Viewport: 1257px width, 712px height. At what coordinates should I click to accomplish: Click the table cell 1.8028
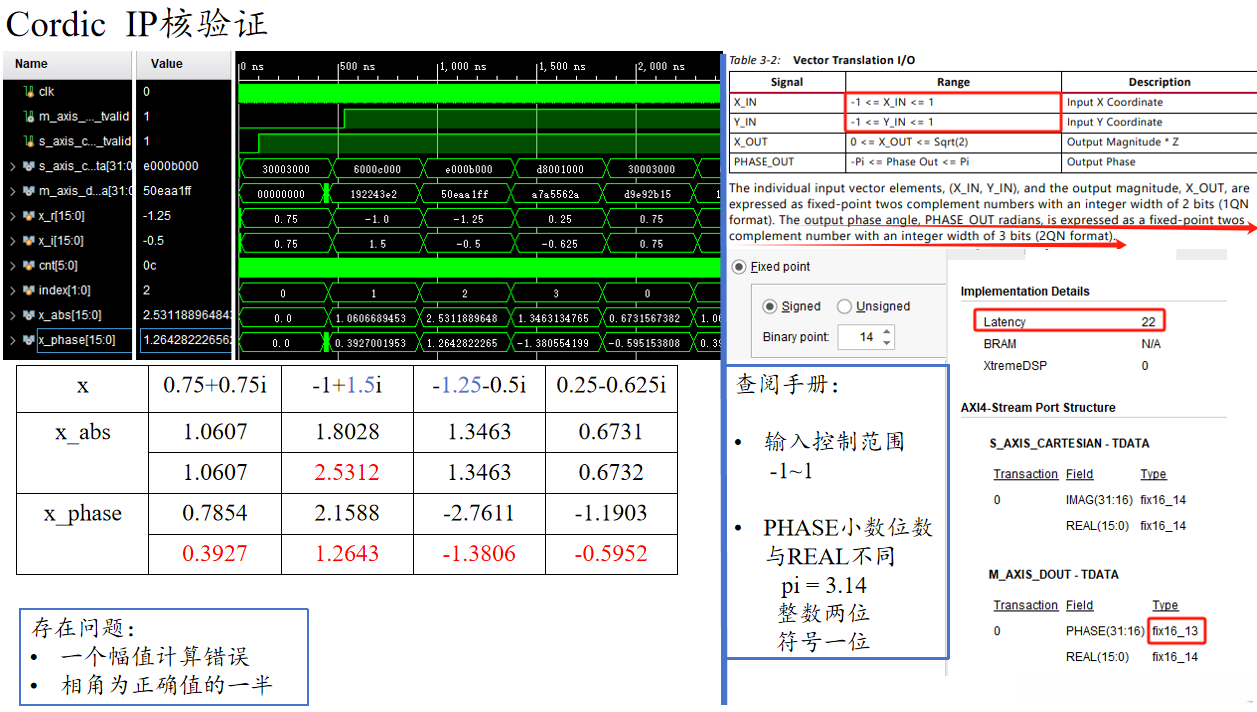pyautogui.click(x=347, y=432)
